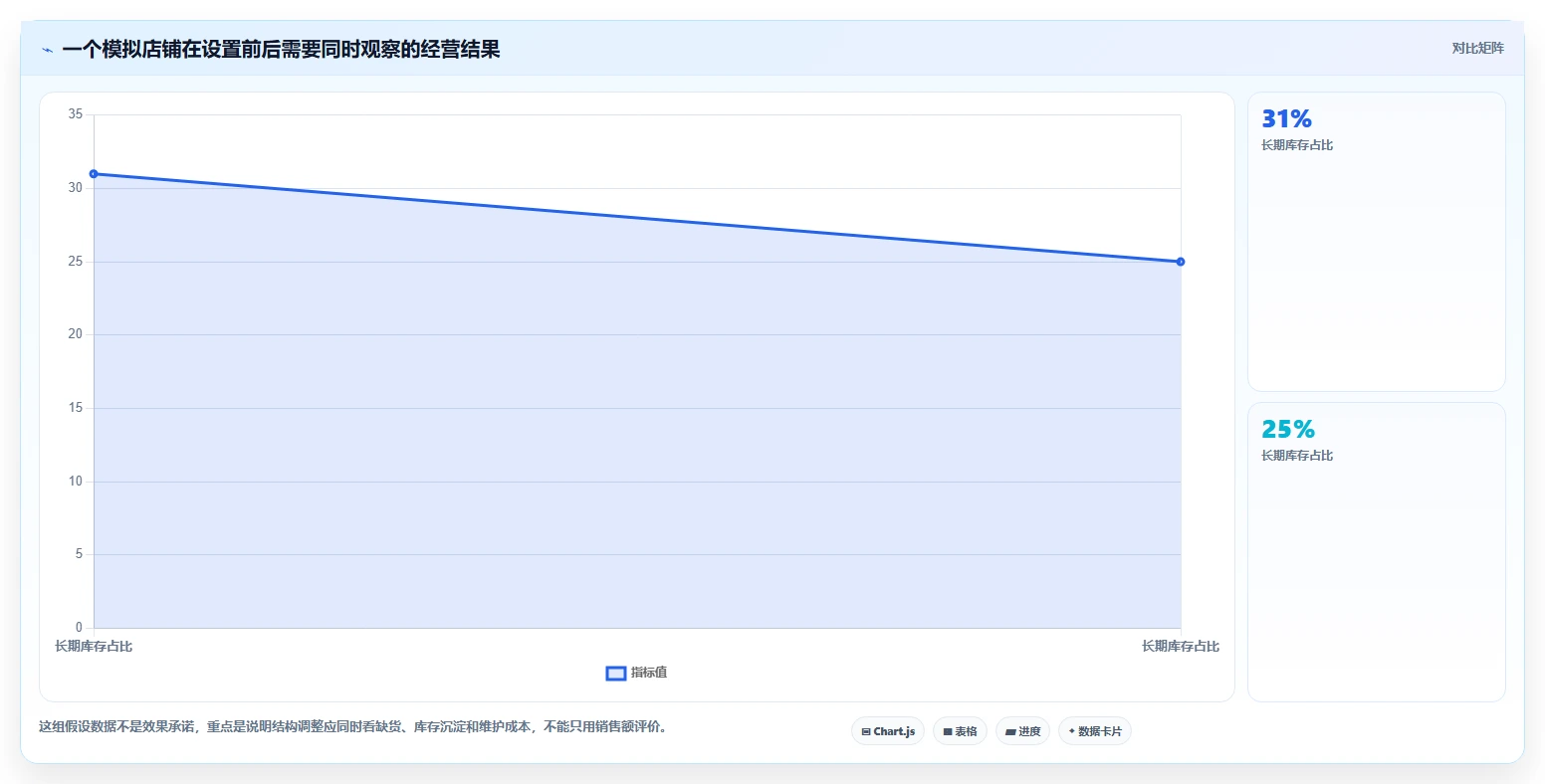
Task: Open the 25% 长期库存占比 card
Action: click(x=1377, y=552)
